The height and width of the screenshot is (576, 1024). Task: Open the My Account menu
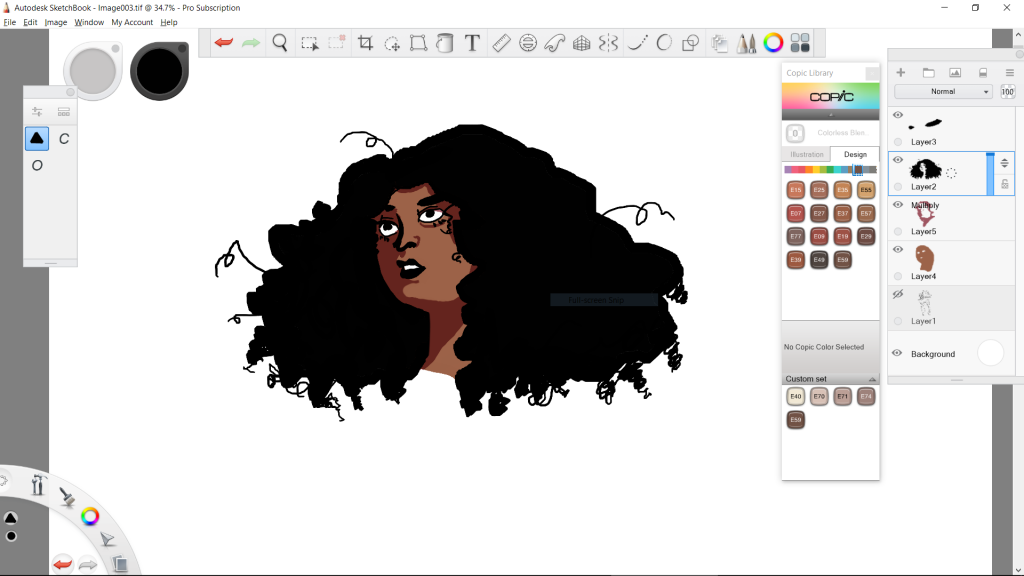(132, 22)
